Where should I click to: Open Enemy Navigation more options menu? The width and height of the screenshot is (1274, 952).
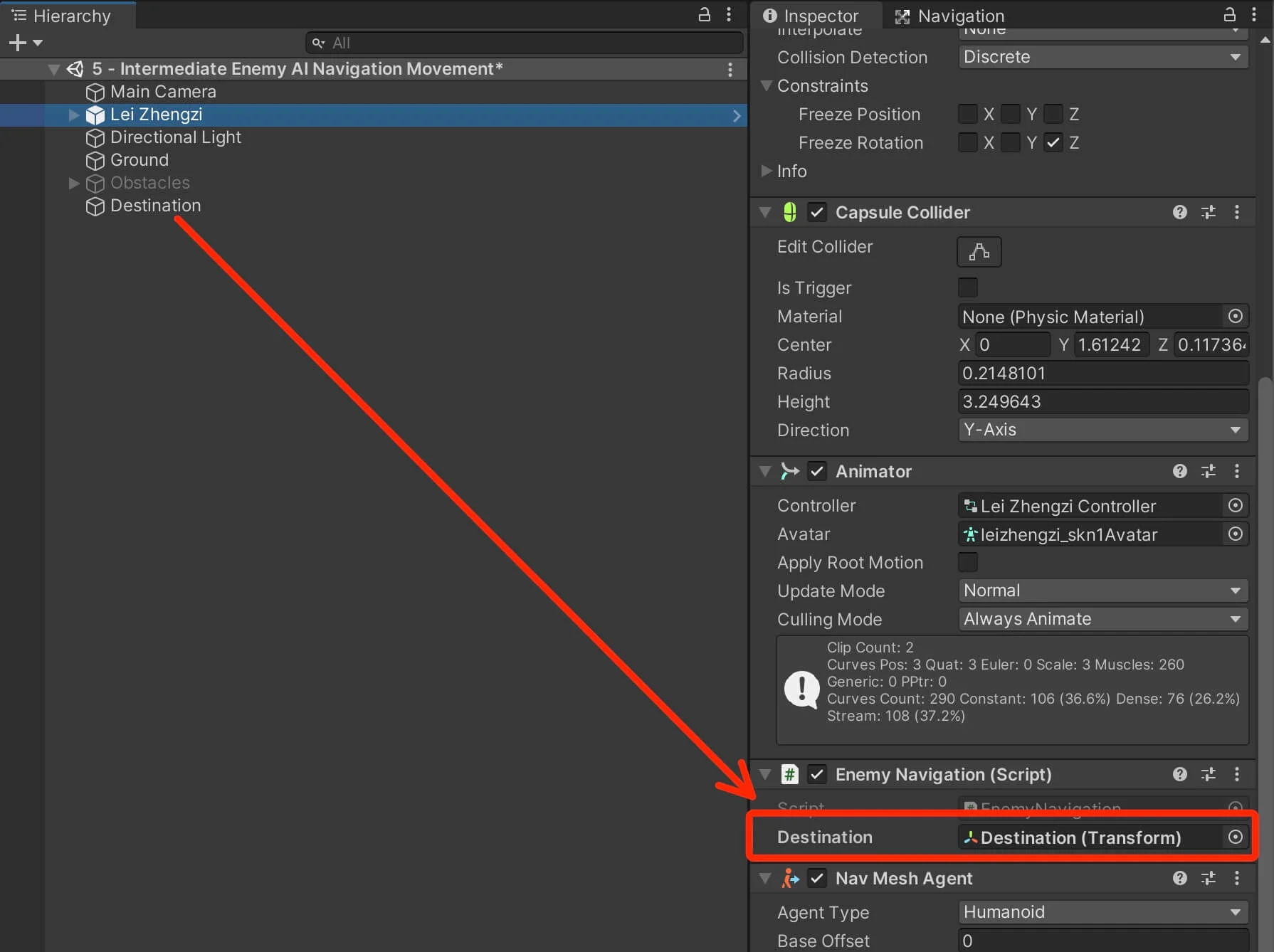1237,774
